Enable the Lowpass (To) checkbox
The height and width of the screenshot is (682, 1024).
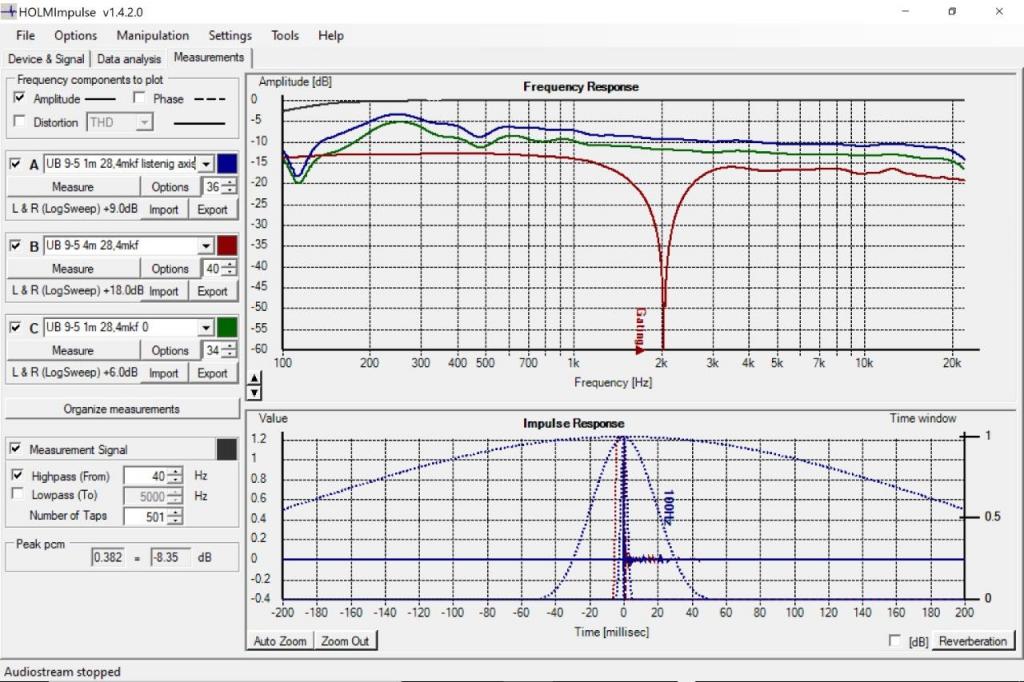(x=18, y=495)
